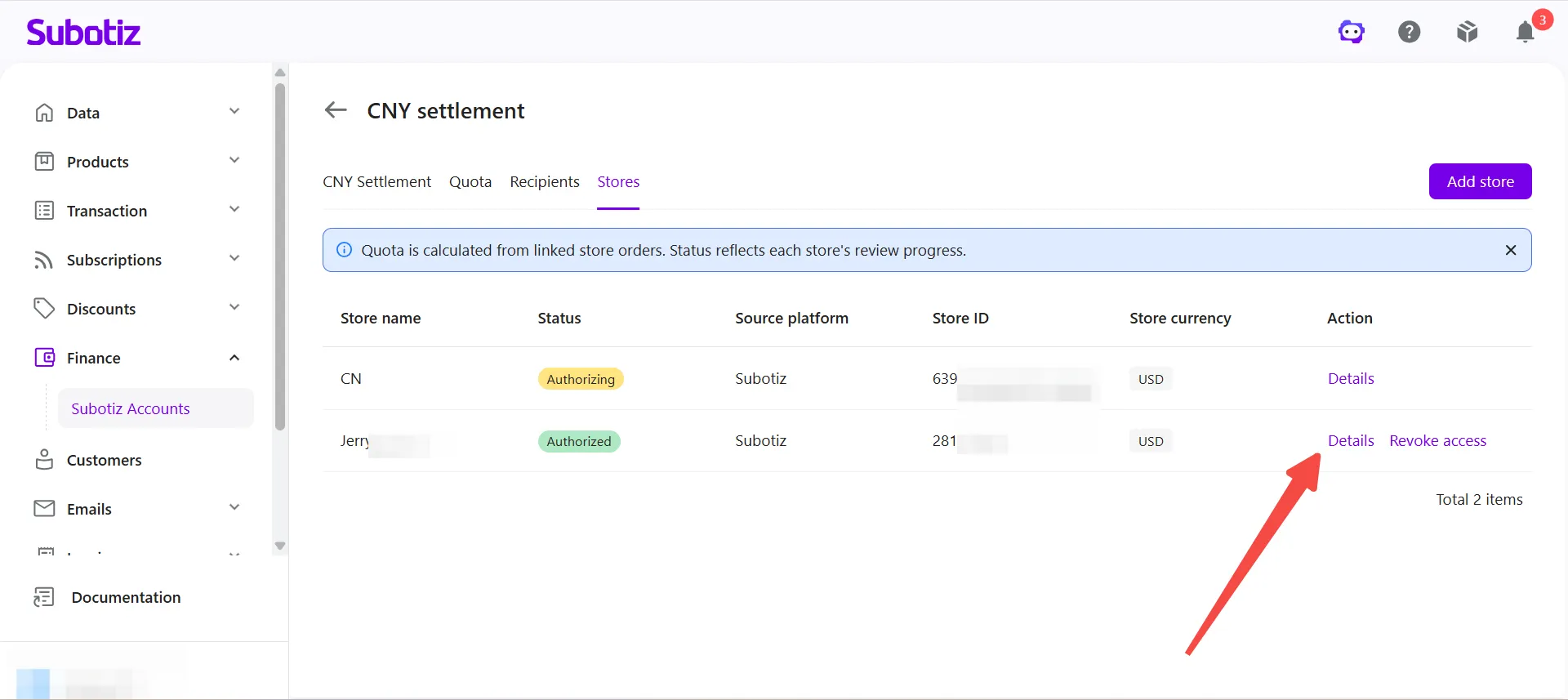This screenshot has height=700, width=1568.
Task: Click the Emails envelope icon in sidebar
Action: 44,509
